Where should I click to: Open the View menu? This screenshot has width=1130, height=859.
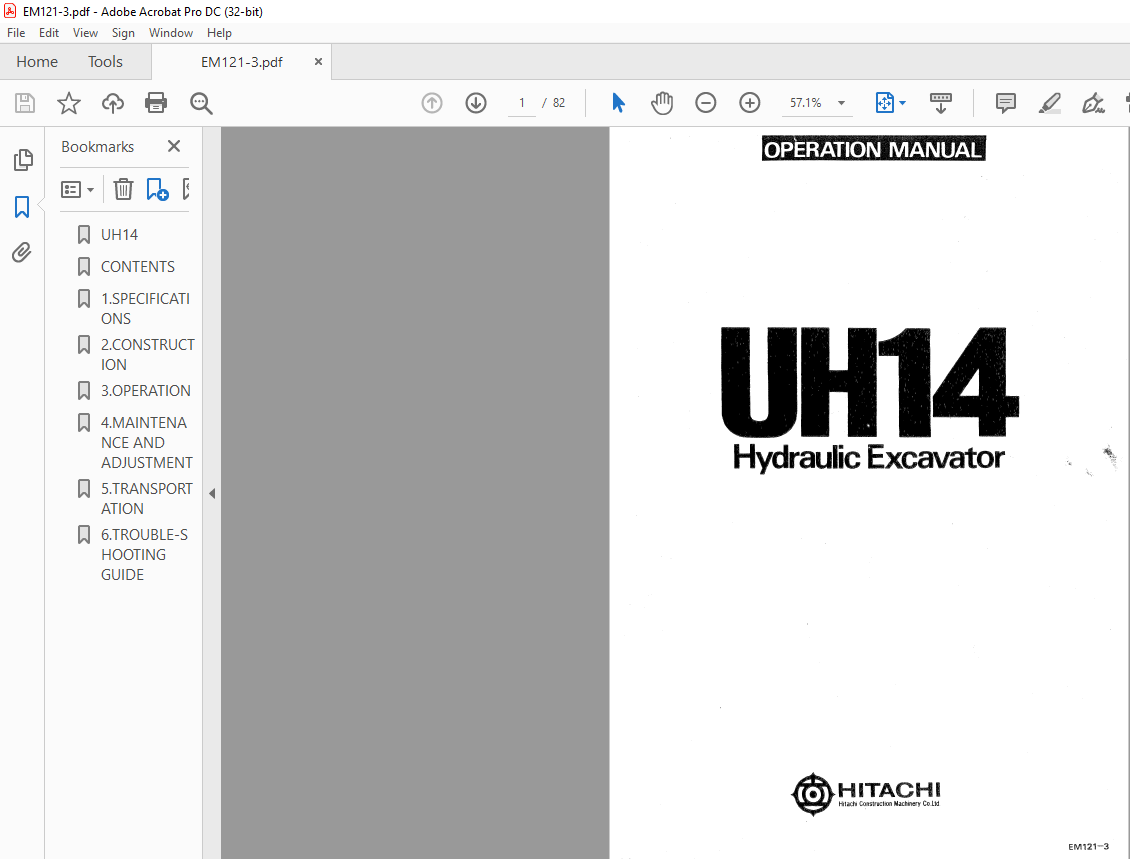(x=85, y=32)
